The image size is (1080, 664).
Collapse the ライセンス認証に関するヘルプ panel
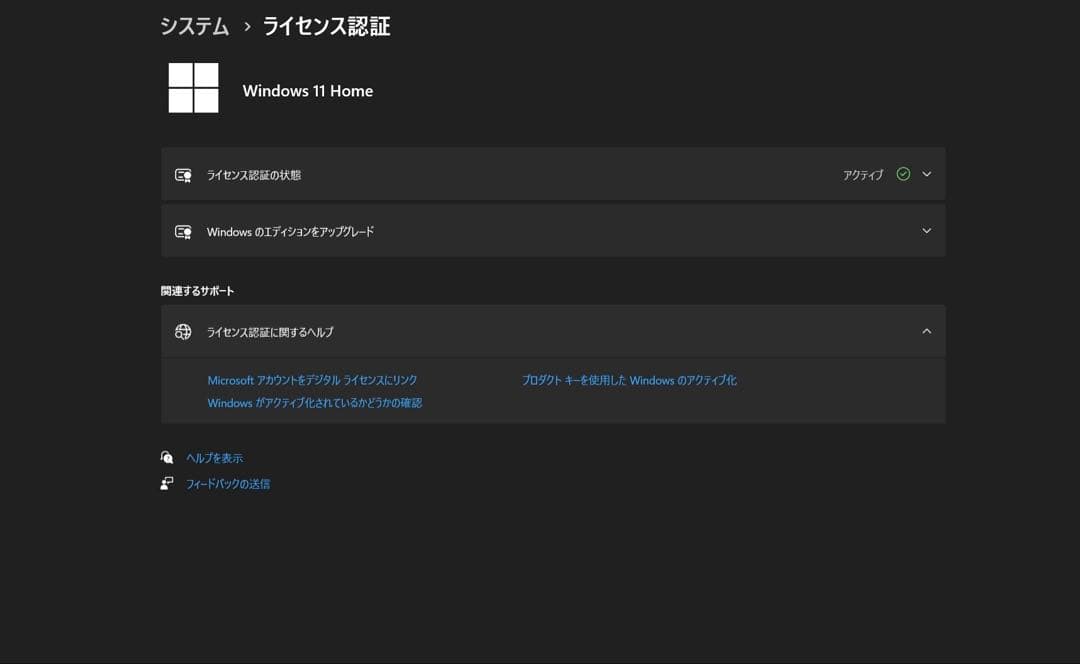coord(926,330)
